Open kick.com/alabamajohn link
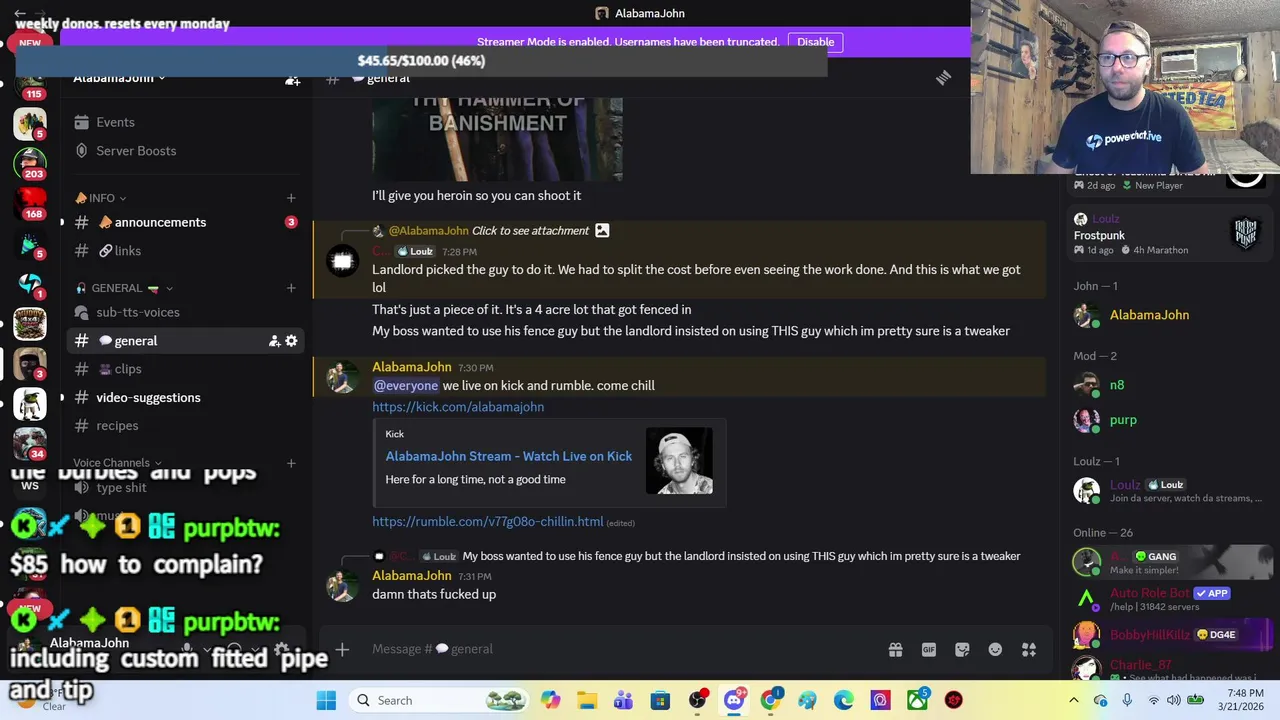Image resolution: width=1280 pixels, height=720 pixels. (x=458, y=407)
